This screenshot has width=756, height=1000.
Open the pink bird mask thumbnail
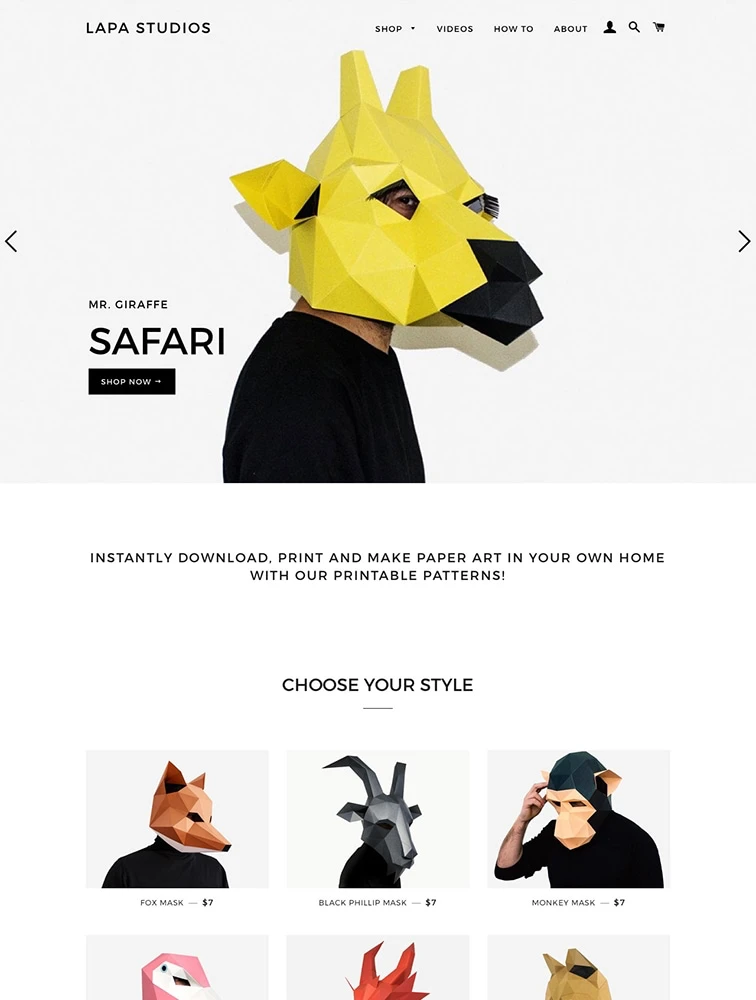(x=177, y=967)
